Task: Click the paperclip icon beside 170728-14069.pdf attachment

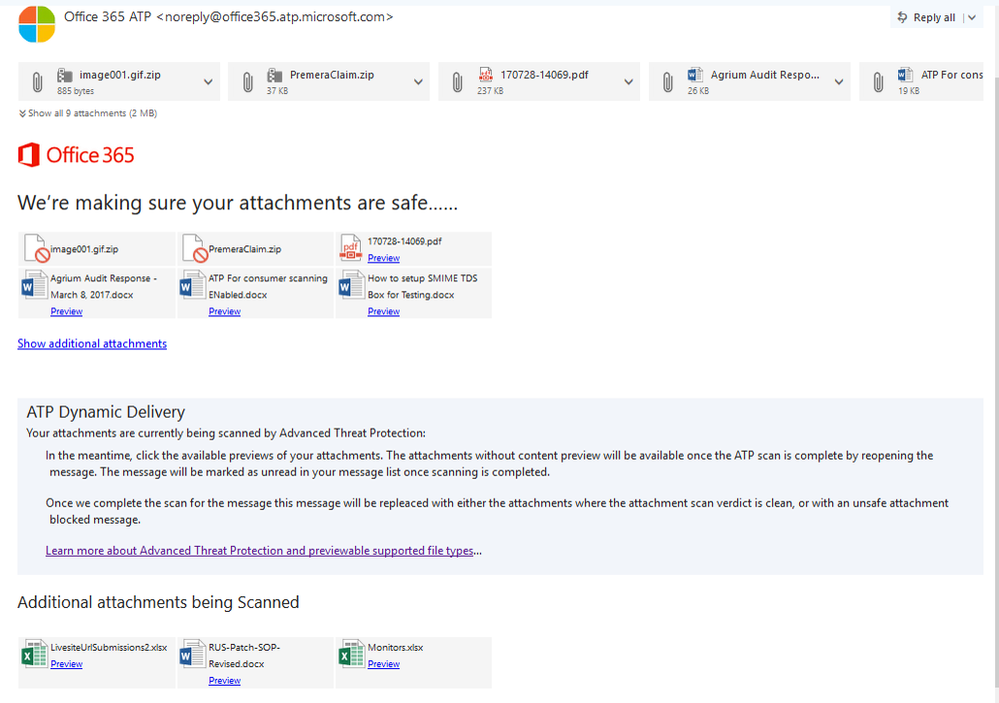Action: (x=457, y=82)
